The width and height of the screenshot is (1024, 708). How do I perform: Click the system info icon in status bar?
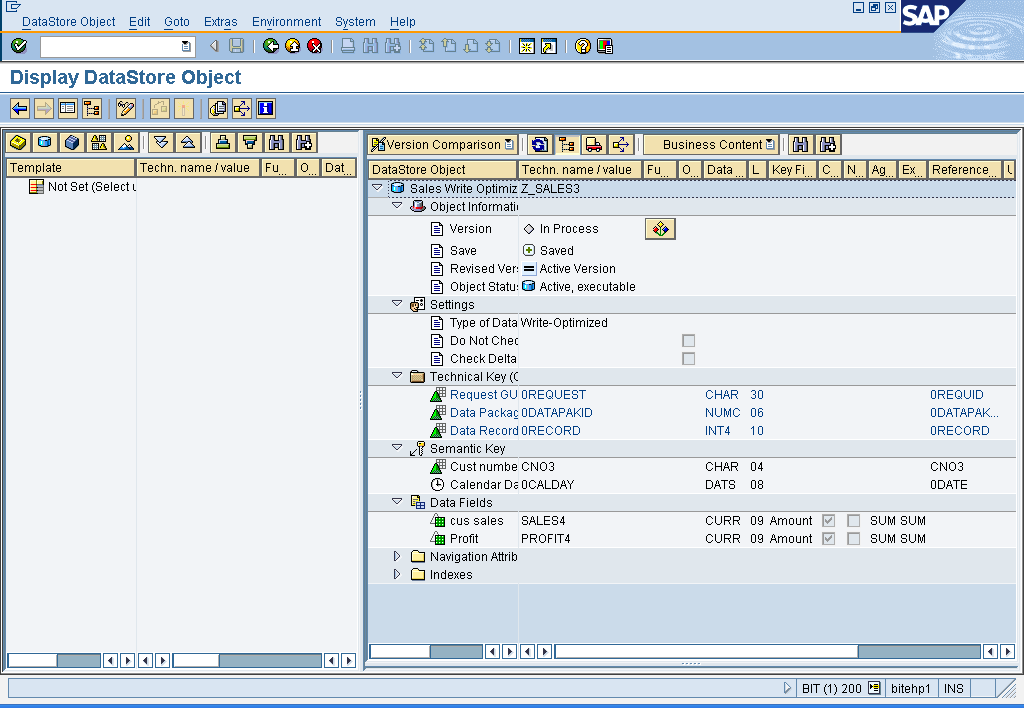(x=874, y=688)
